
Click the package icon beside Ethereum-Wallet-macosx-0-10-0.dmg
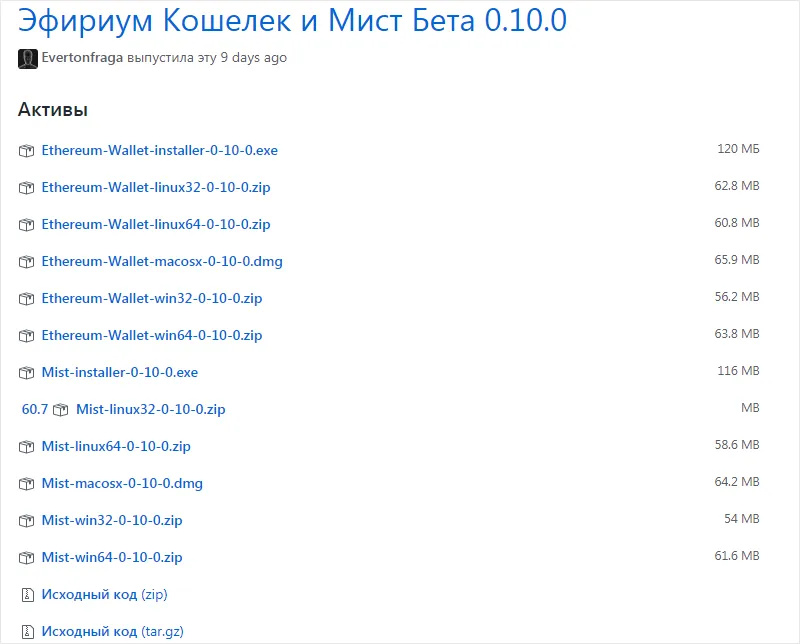click(26, 261)
